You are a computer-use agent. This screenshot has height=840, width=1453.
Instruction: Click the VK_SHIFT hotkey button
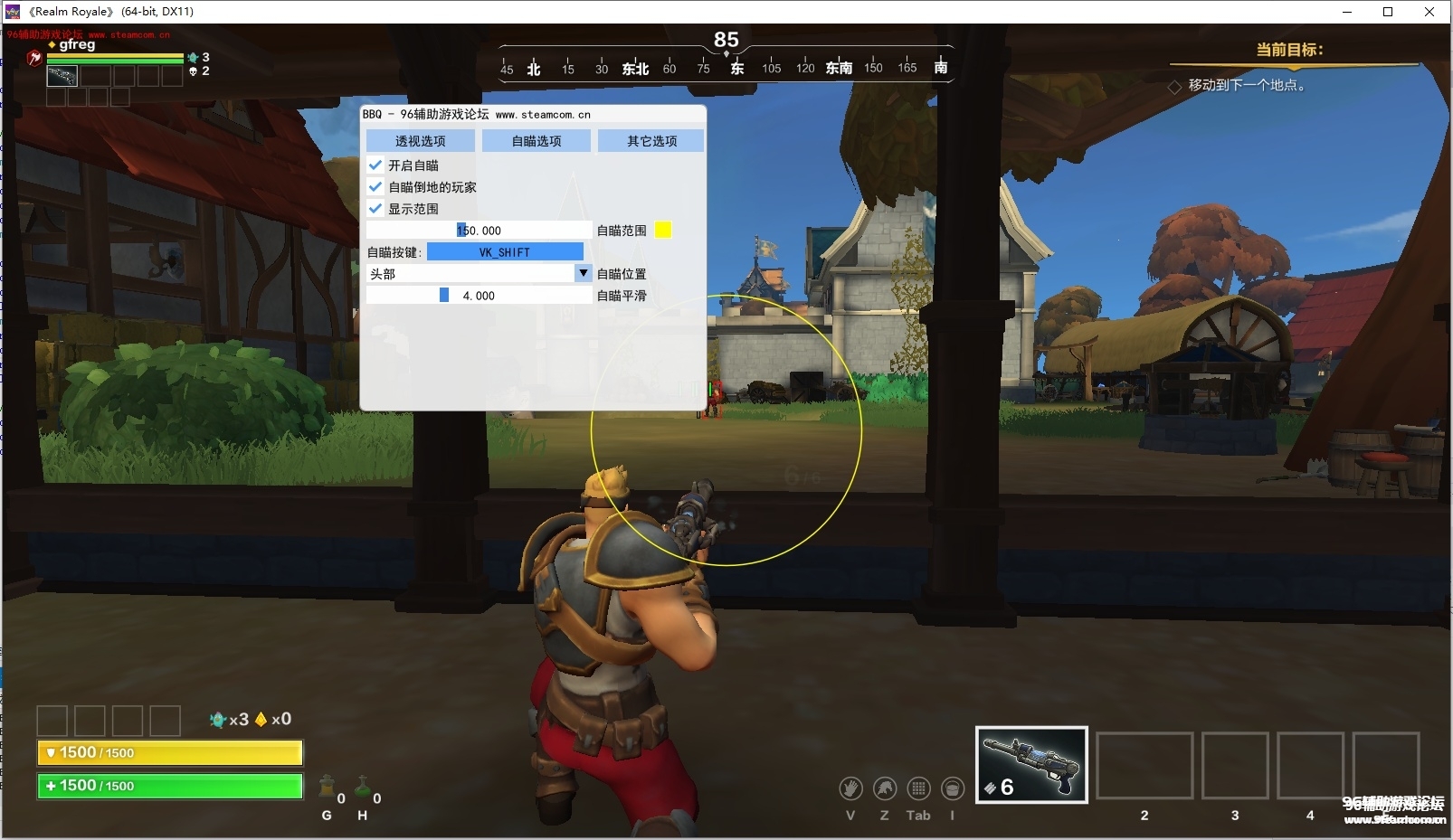[x=505, y=252]
